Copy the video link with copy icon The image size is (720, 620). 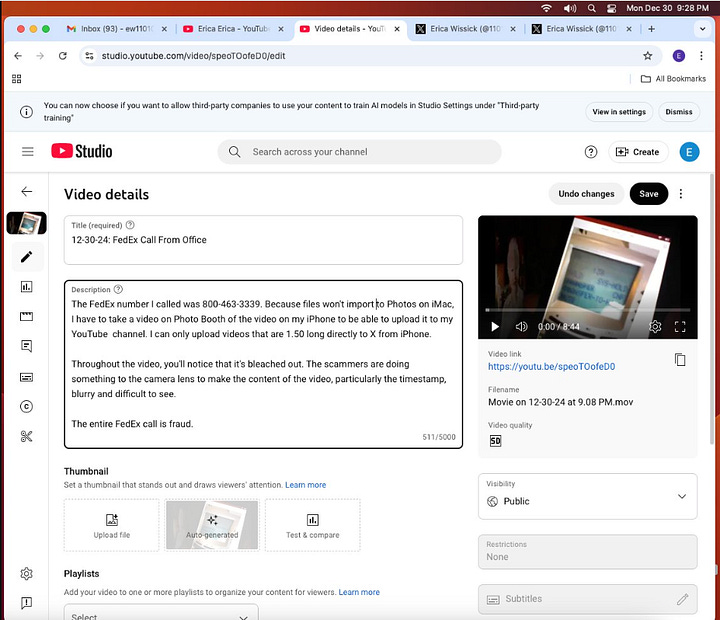[680, 360]
